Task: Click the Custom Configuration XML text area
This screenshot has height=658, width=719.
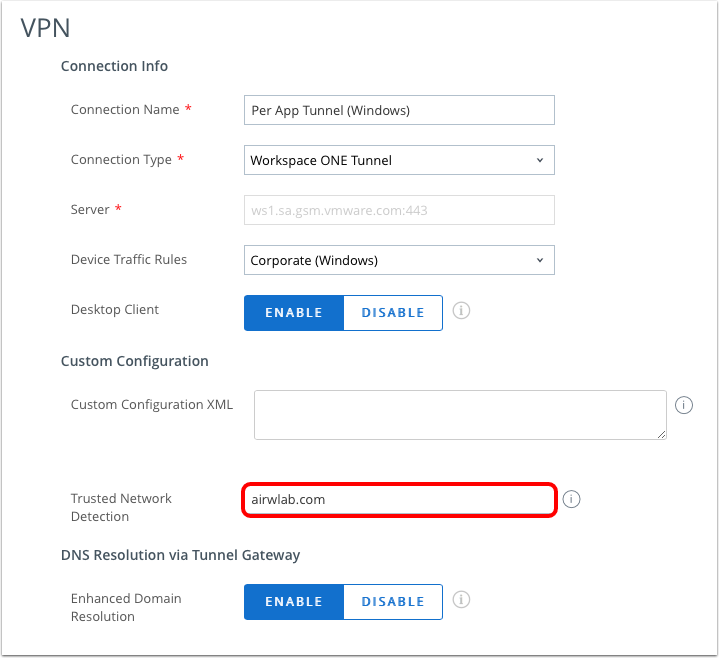Action: click(x=460, y=415)
